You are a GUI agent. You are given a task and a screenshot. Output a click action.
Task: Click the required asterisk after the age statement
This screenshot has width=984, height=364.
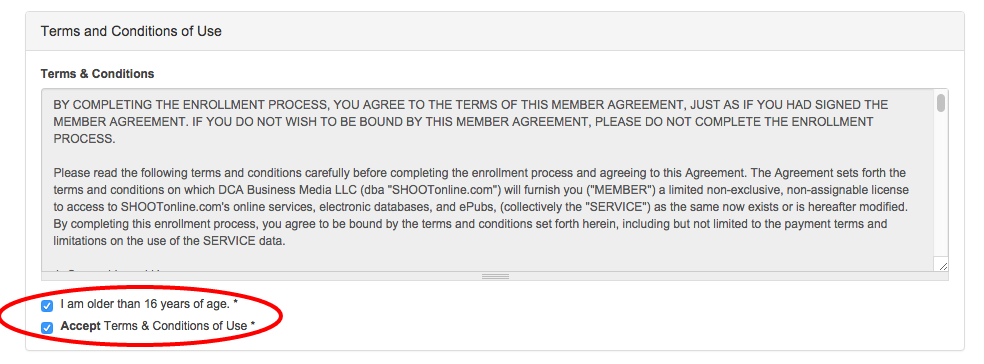coord(235,304)
